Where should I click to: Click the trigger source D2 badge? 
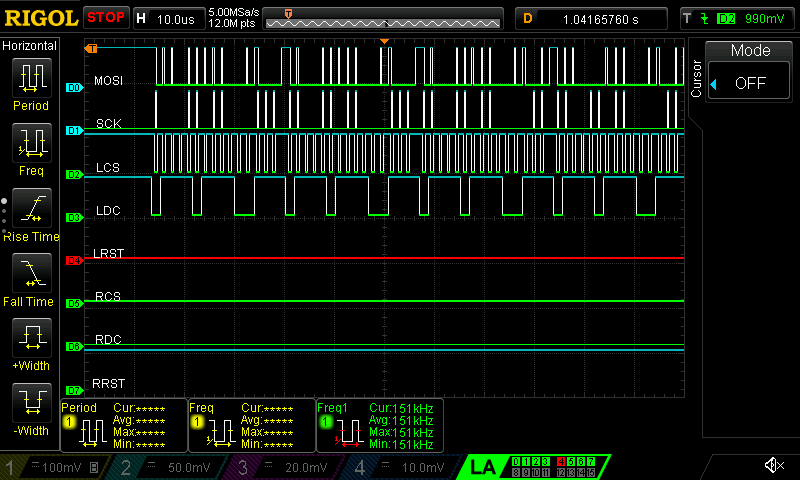click(726, 19)
